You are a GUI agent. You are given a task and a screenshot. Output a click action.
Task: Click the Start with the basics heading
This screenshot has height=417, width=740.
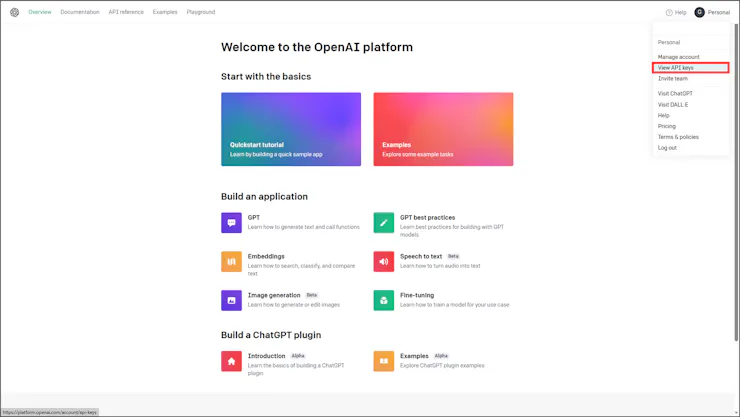pos(266,76)
